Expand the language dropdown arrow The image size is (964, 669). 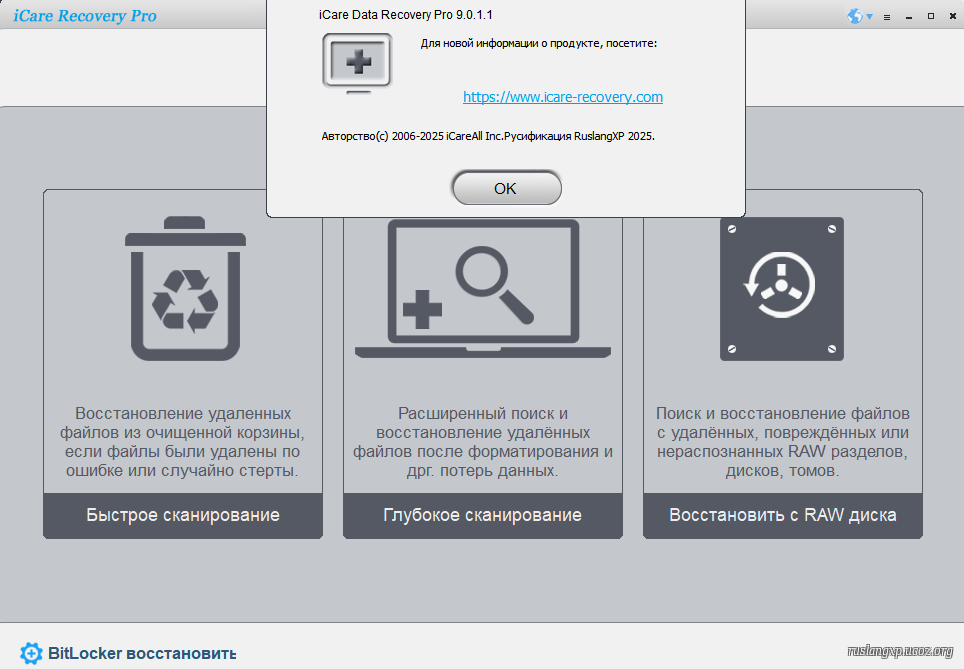tap(870, 17)
